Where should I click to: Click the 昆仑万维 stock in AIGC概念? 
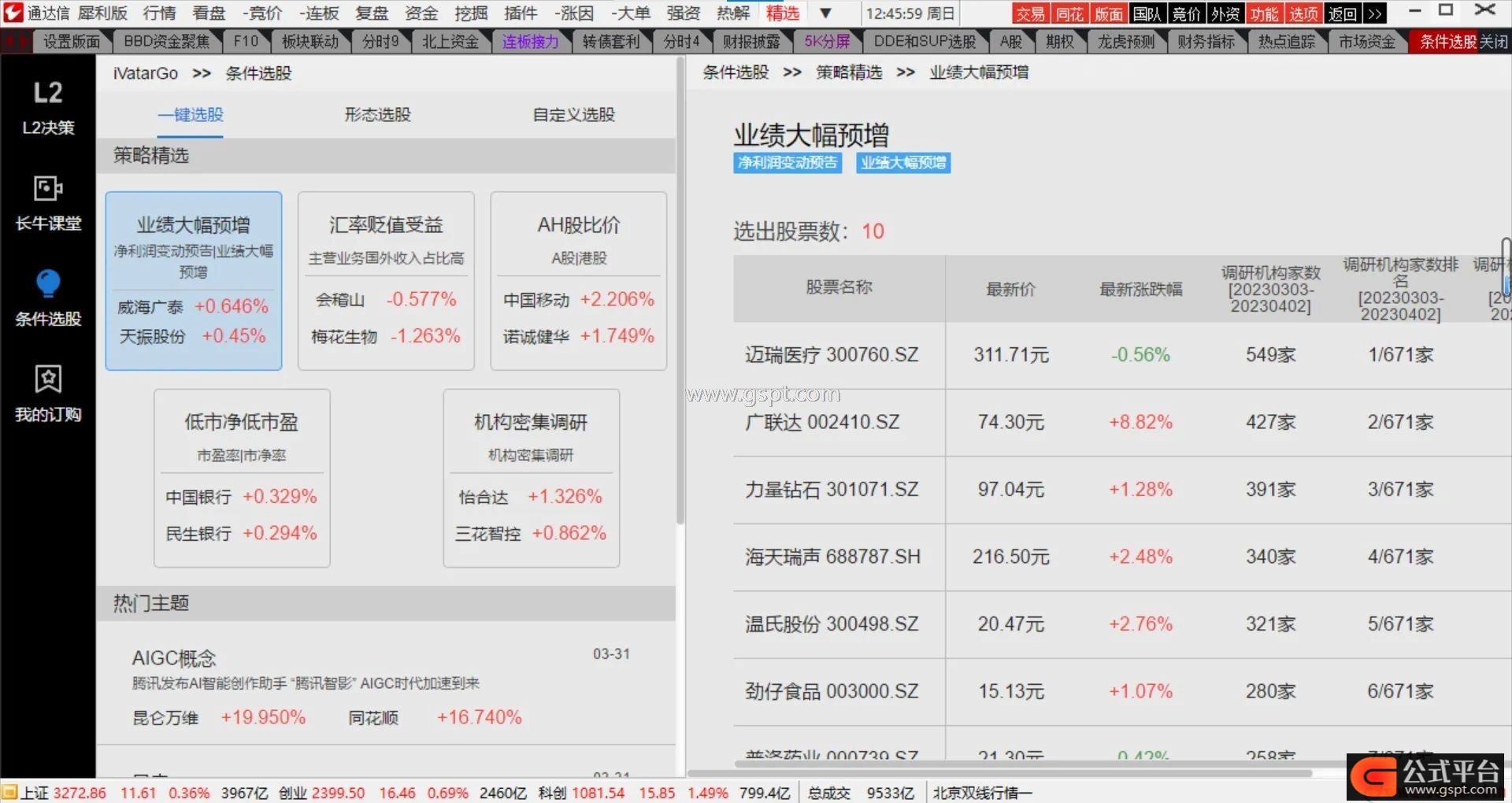[x=165, y=718]
